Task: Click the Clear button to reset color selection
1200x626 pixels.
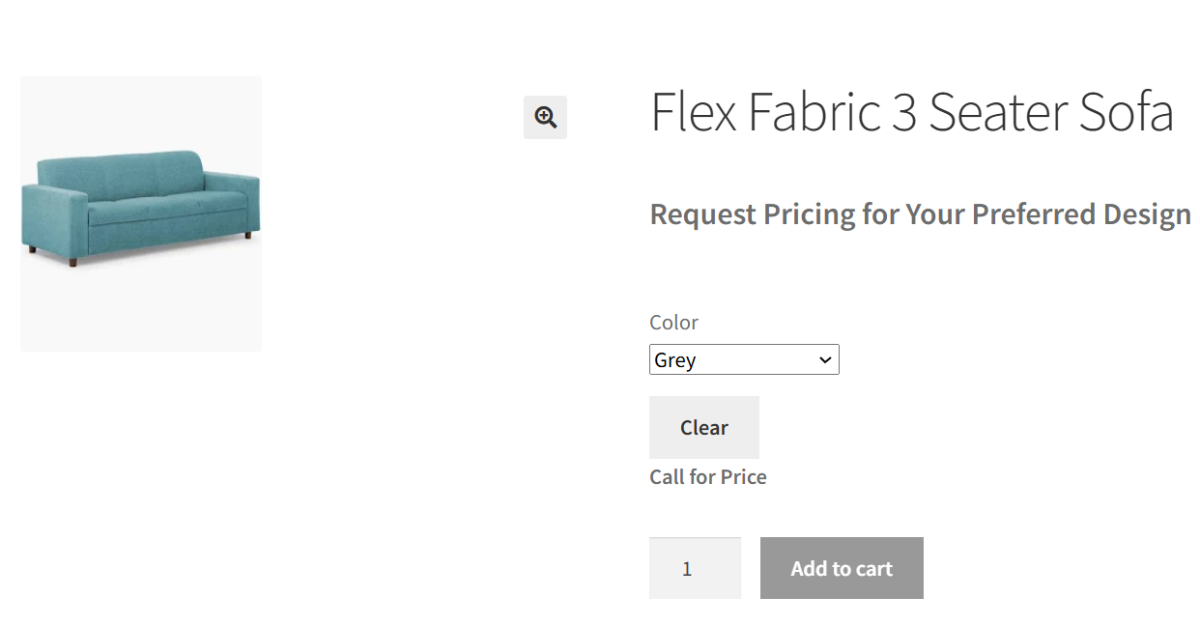Action: click(704, 427)
